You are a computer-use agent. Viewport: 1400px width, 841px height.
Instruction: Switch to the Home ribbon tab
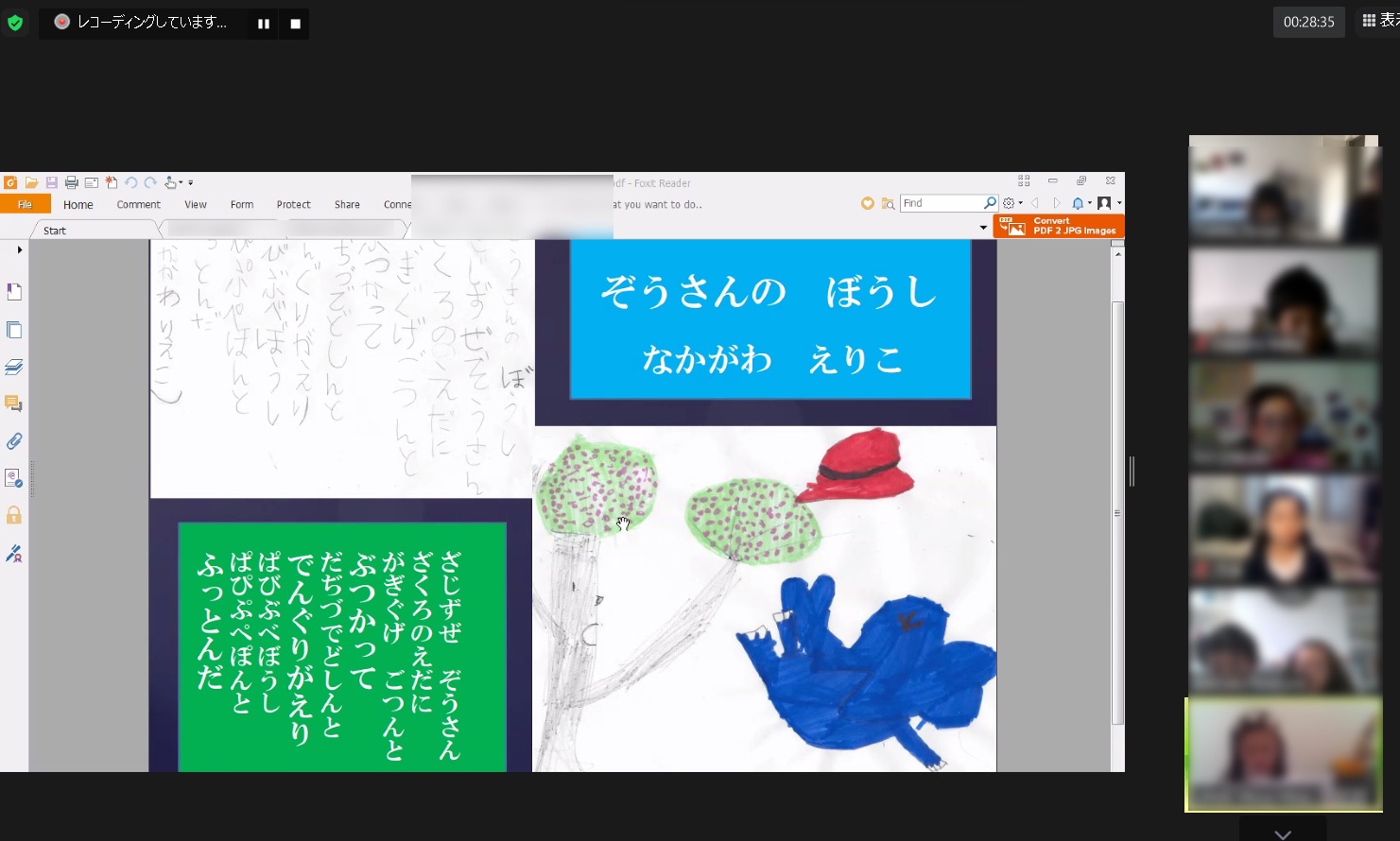(x=78, y=204)
